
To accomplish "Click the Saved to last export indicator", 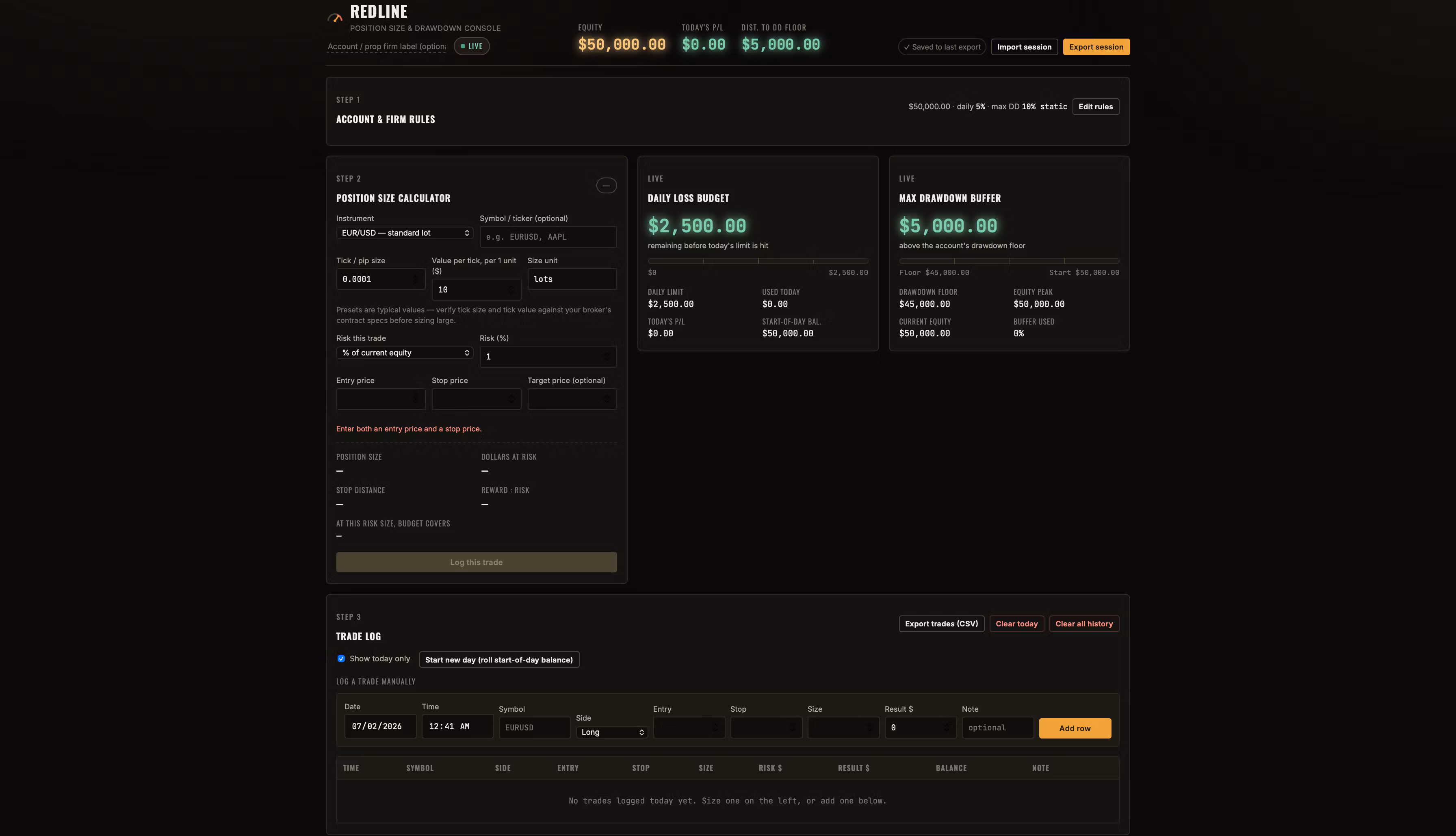I will tap(942, 47).
